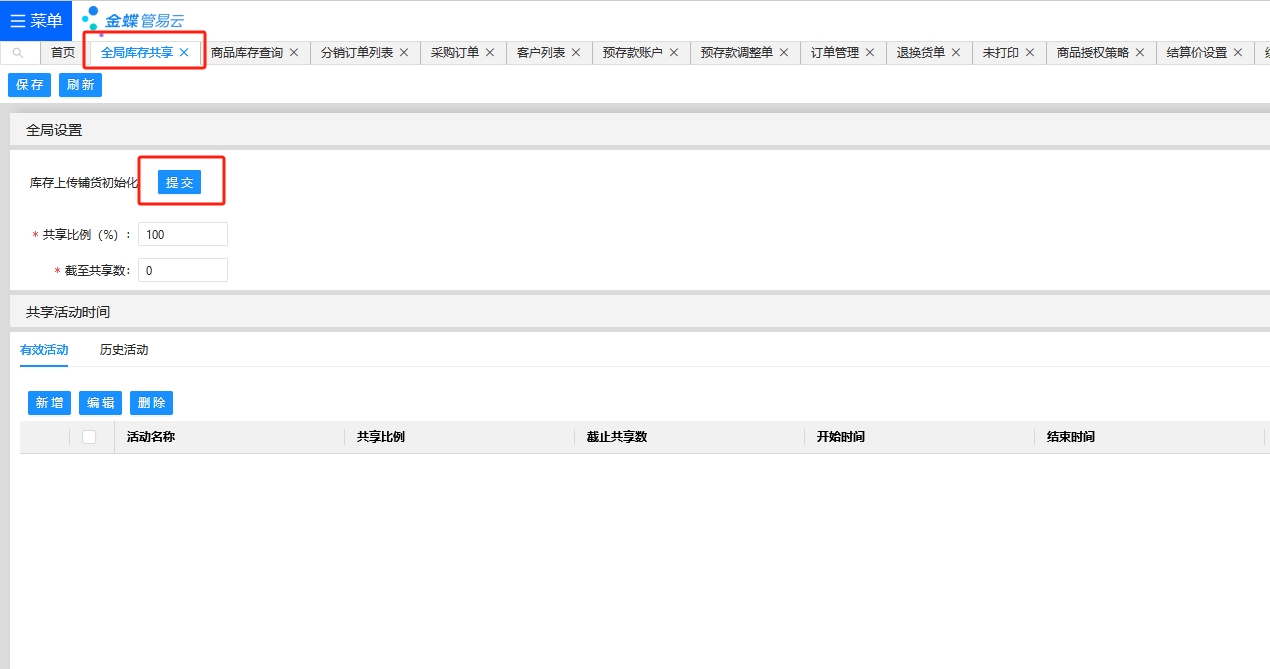Switch to the 首页 tab
Viewport: 1270px width, 669px height.
click(x=63, y=53)
